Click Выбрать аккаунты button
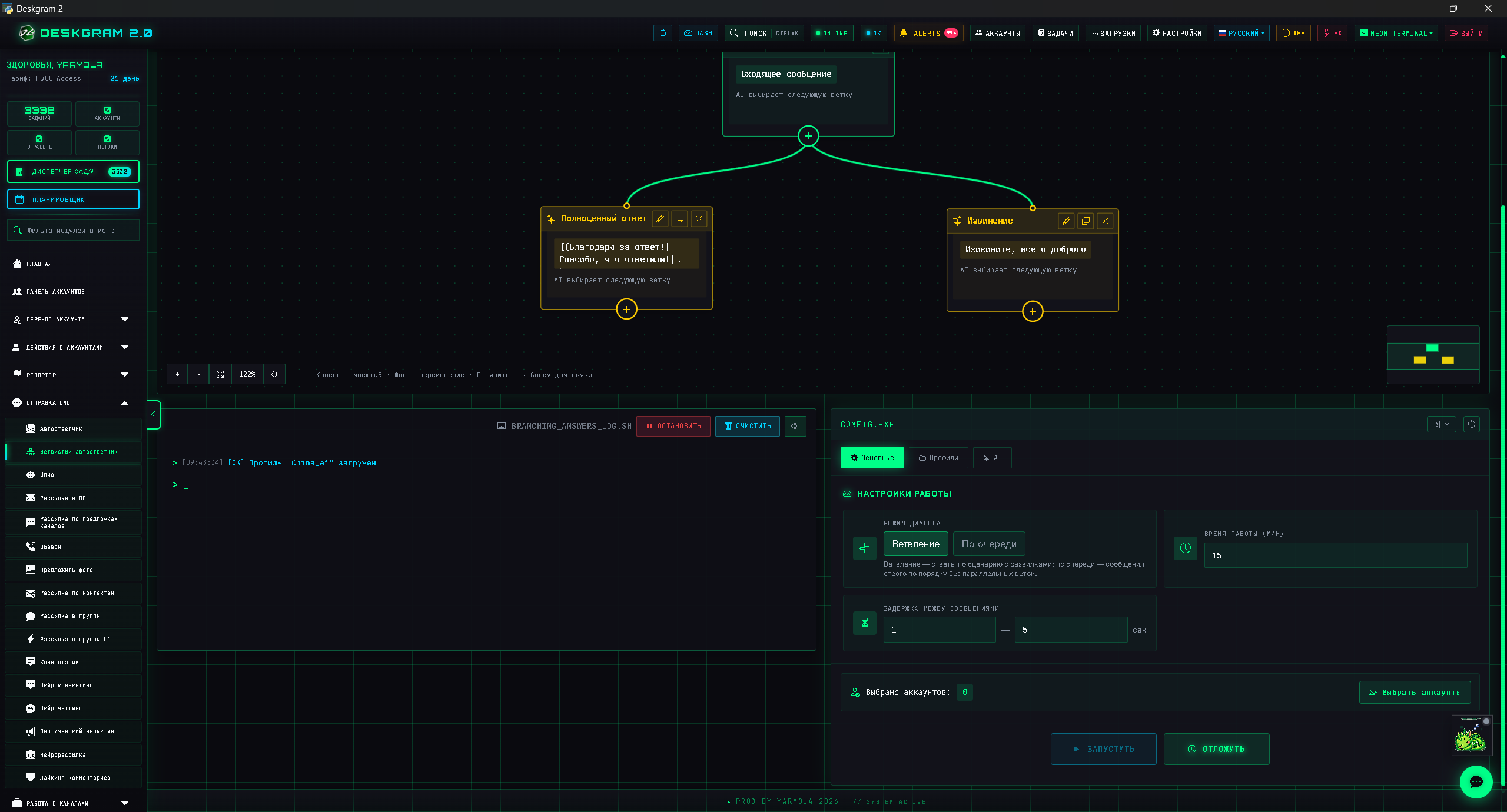The image size is (1507, 812). pos(1415,693)
